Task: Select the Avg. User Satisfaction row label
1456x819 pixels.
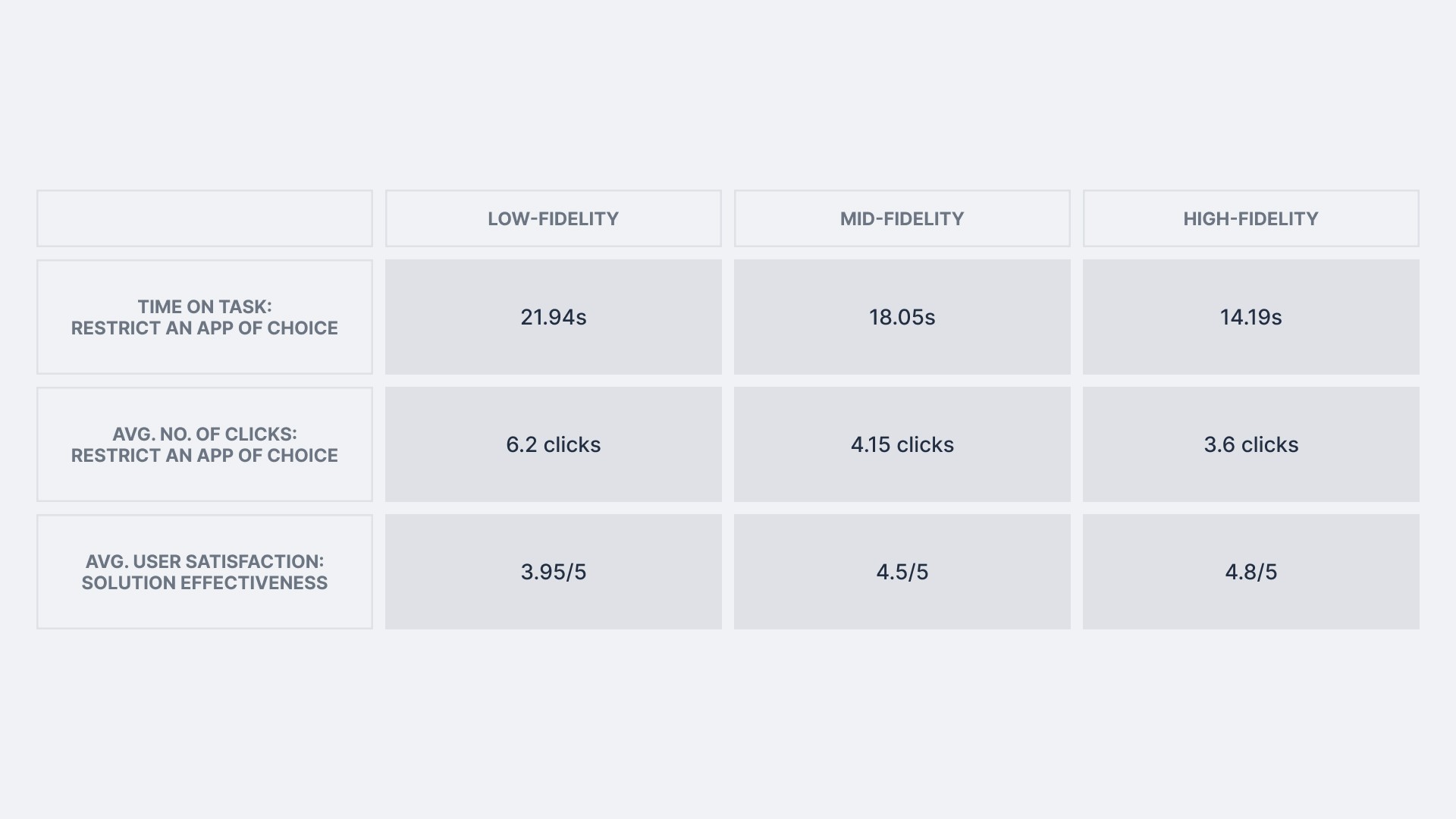Action: [x=205, y=572]
